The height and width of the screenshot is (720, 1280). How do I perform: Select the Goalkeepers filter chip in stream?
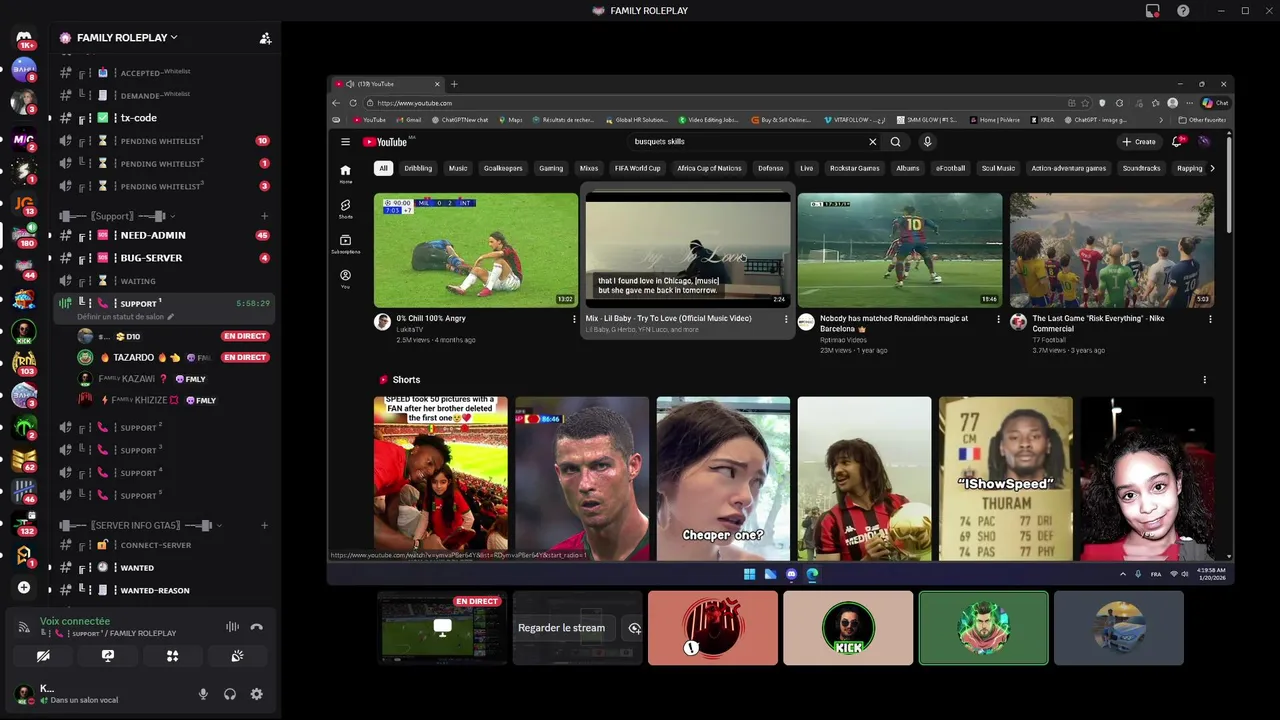[x=503, y=168]
